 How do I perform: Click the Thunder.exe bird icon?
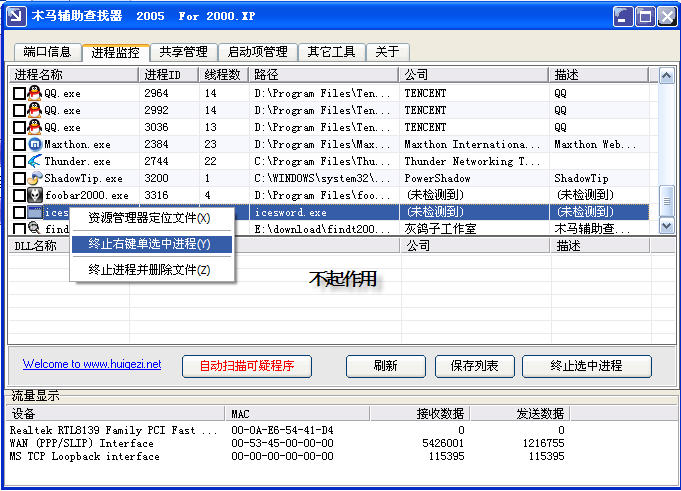point(35,161)
